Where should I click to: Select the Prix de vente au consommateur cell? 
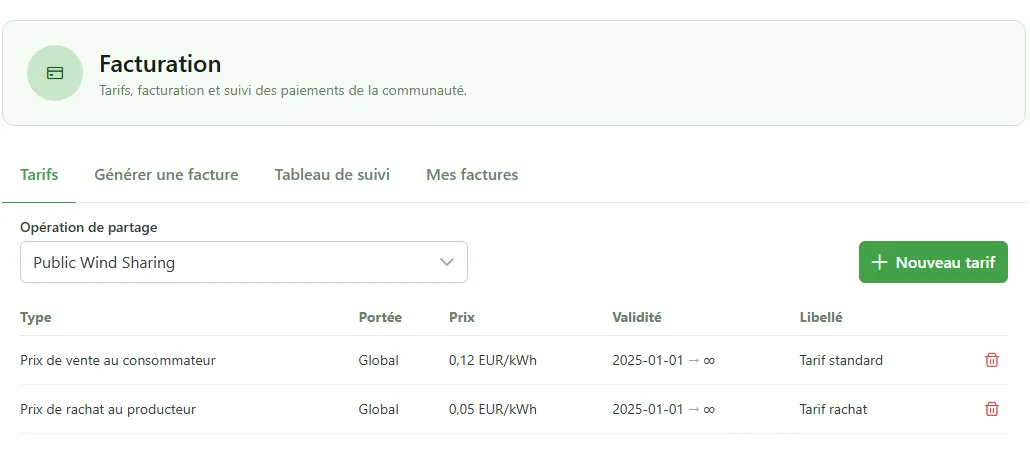tap(118, 360)
